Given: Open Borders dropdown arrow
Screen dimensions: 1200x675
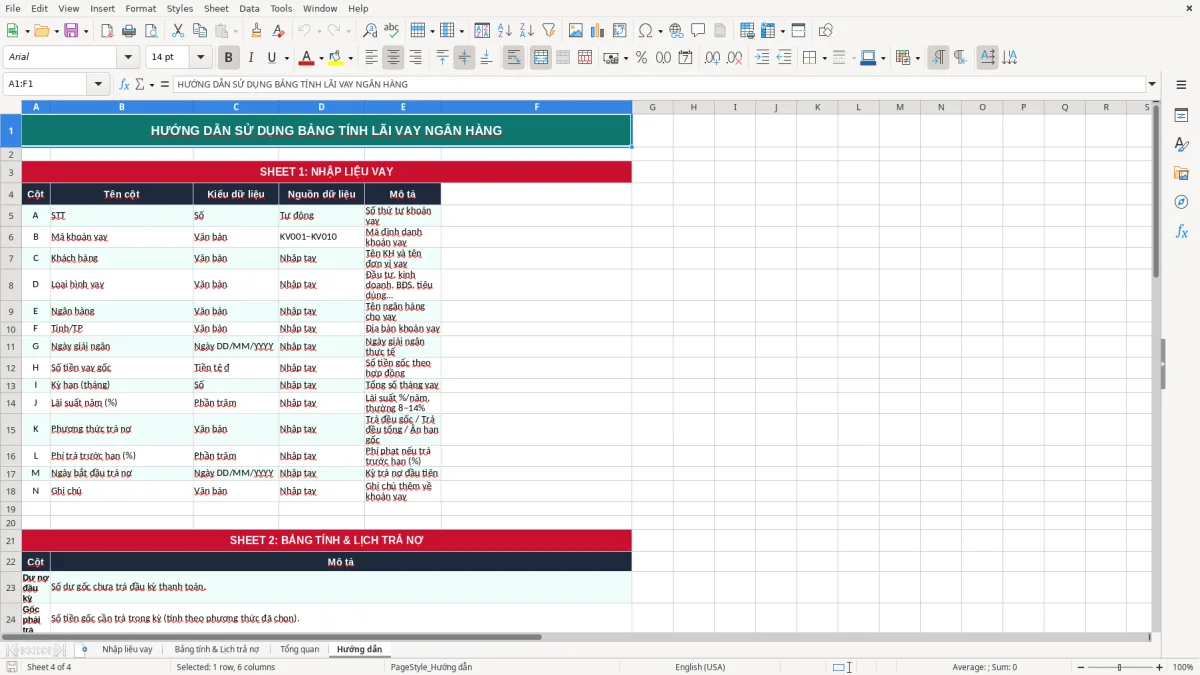Looking at the screenshot, I should pos(824,58).
